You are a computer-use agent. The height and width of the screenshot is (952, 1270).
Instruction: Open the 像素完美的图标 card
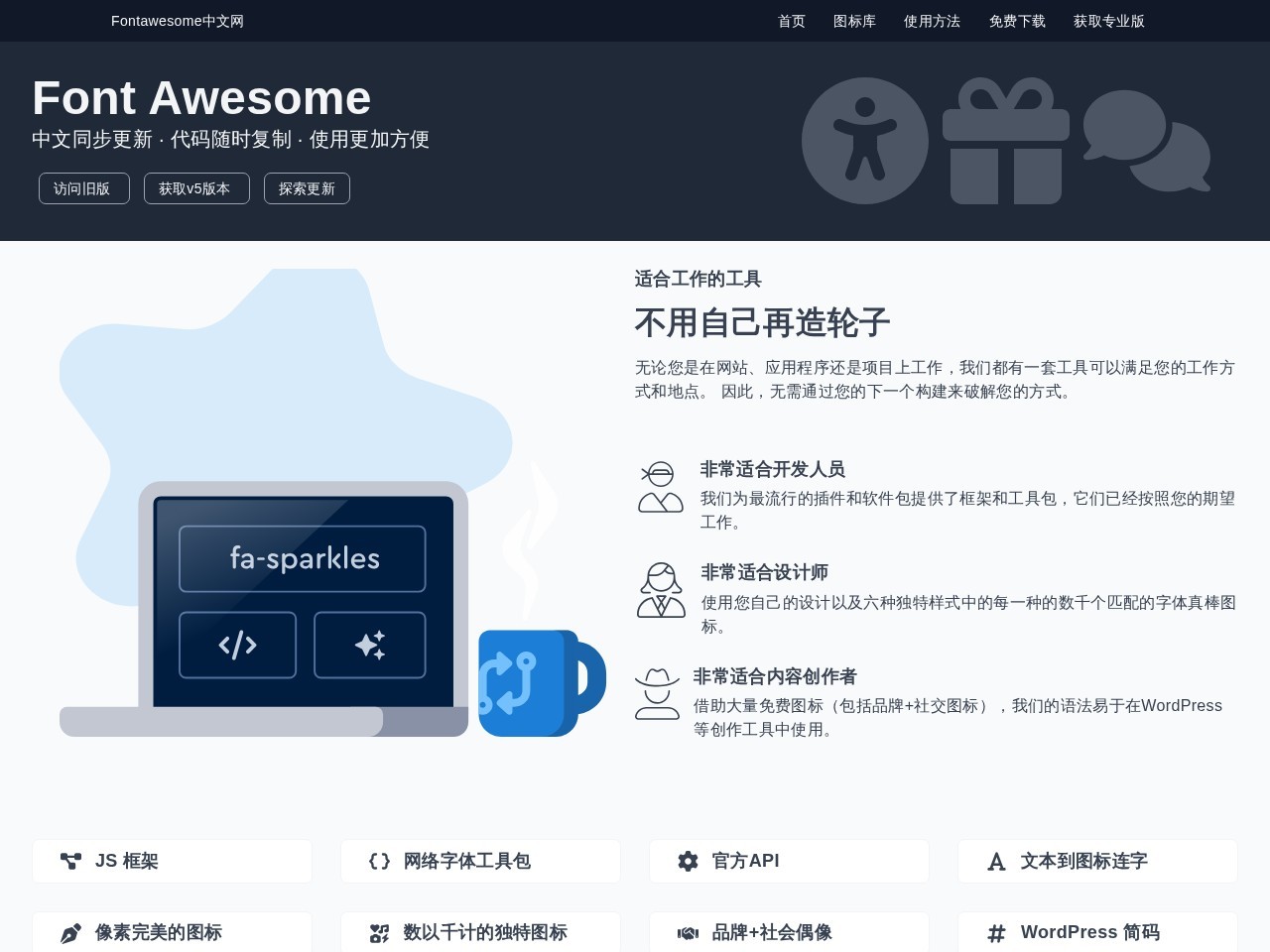pyautogui.click(x=172, y=932)
